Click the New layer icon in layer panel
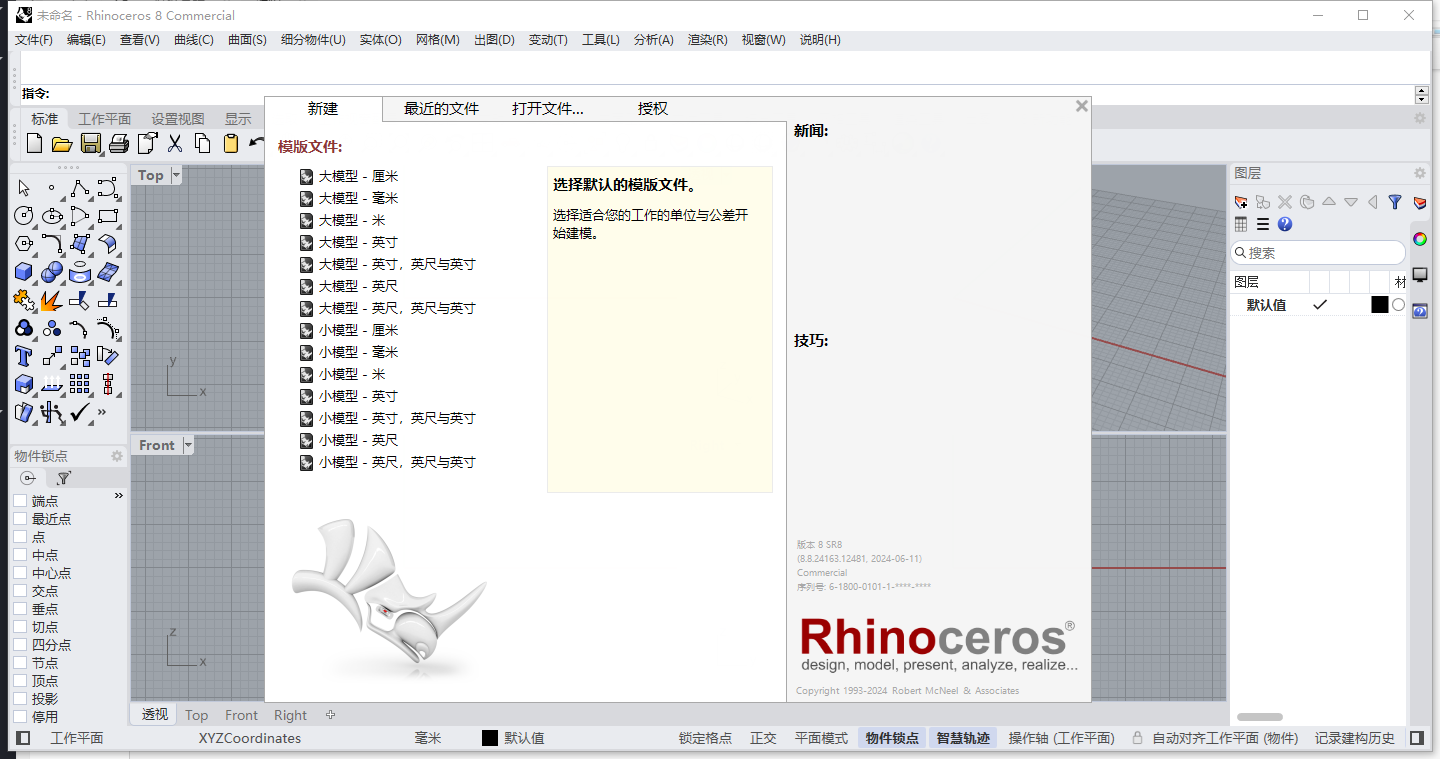 [x=1241, y=202]
